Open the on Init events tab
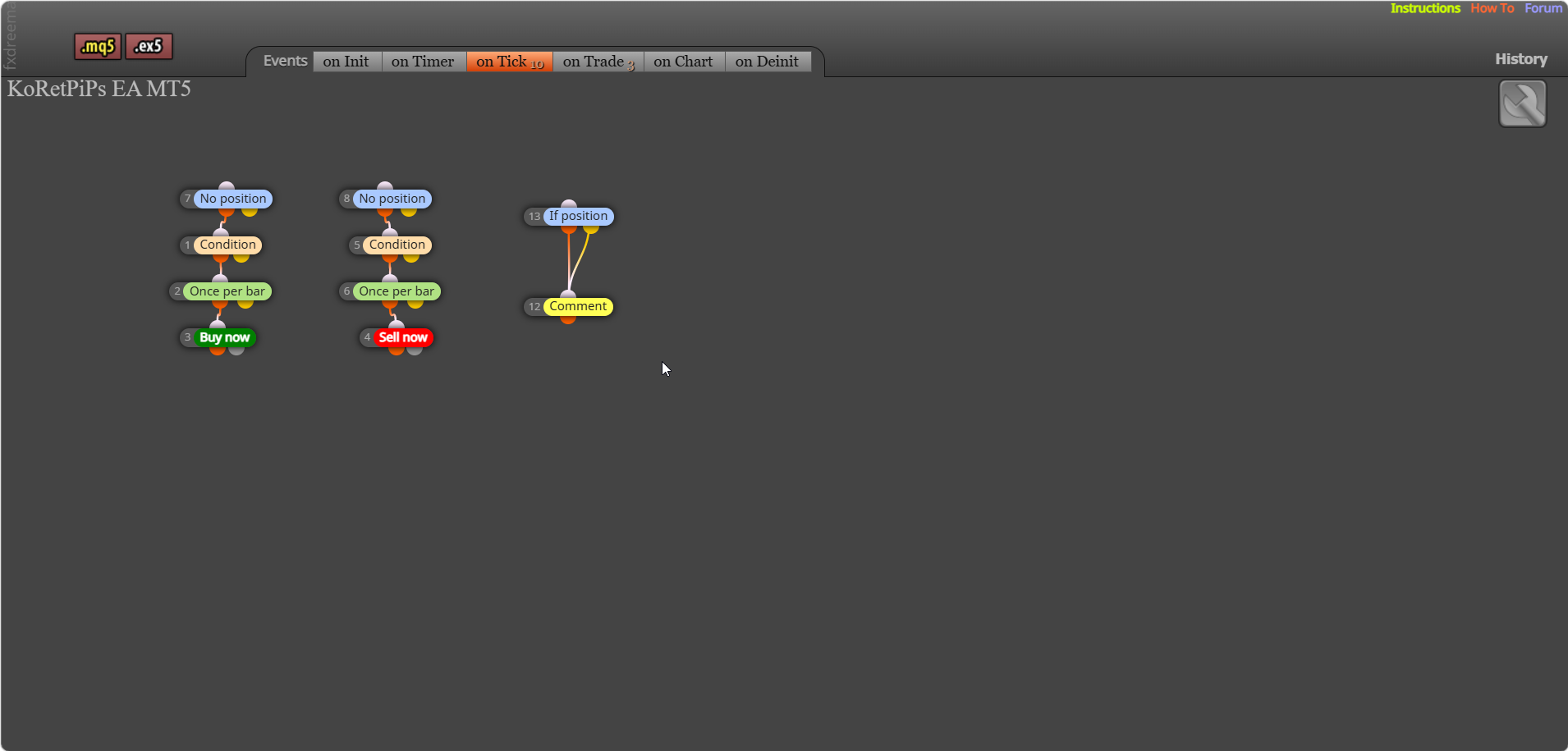The width and height of the screenshot is (1568, 751). pos(346,62)
